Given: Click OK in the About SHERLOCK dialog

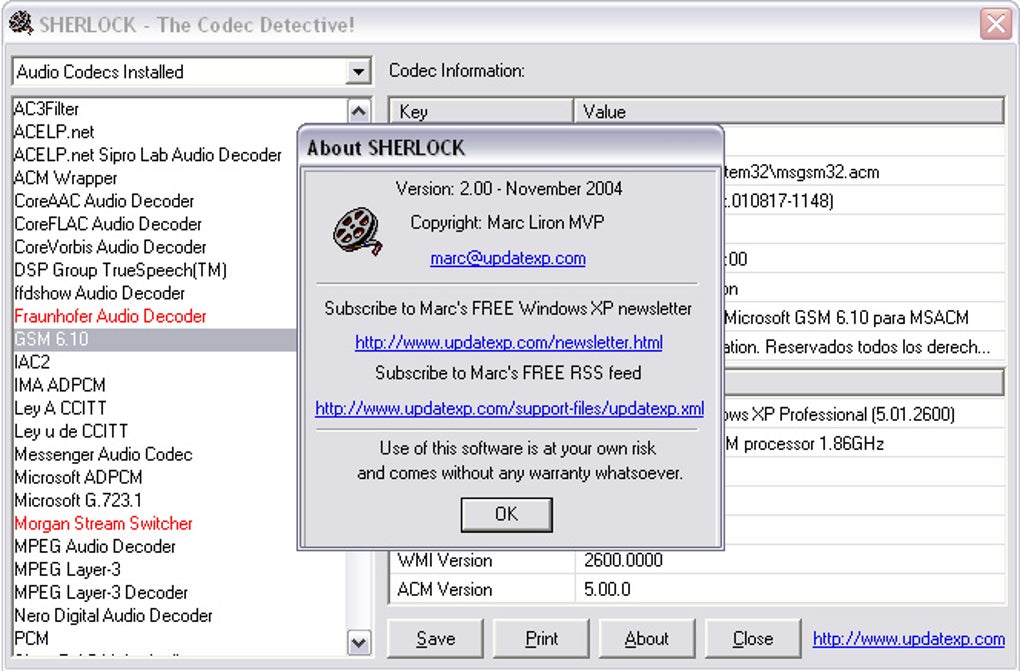Looking at the screenshot, I should [x=507, y=514].
